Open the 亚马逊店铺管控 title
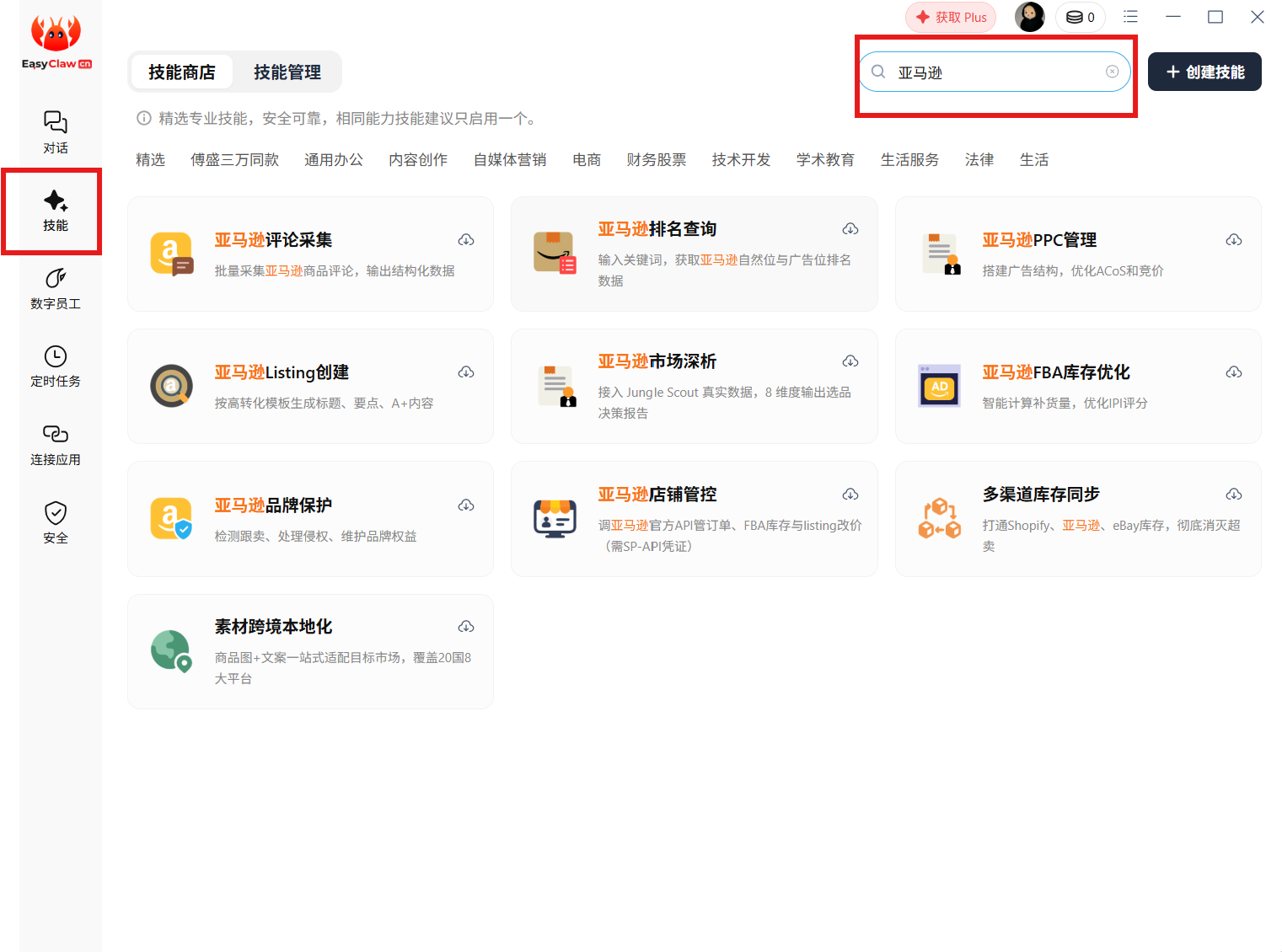The image size is (1282, 952). tap(657, 495)
